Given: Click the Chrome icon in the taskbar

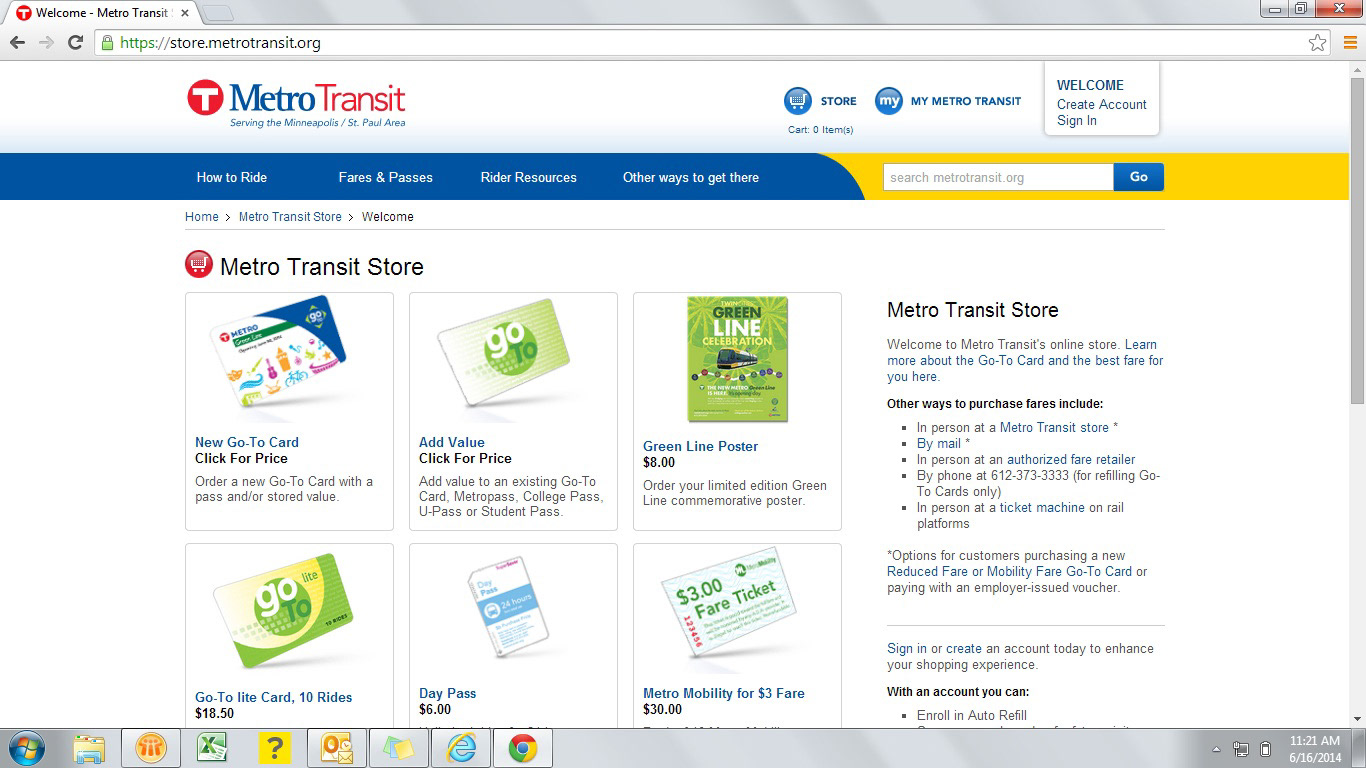Looking at the screenshot, I should click(522, 748).
